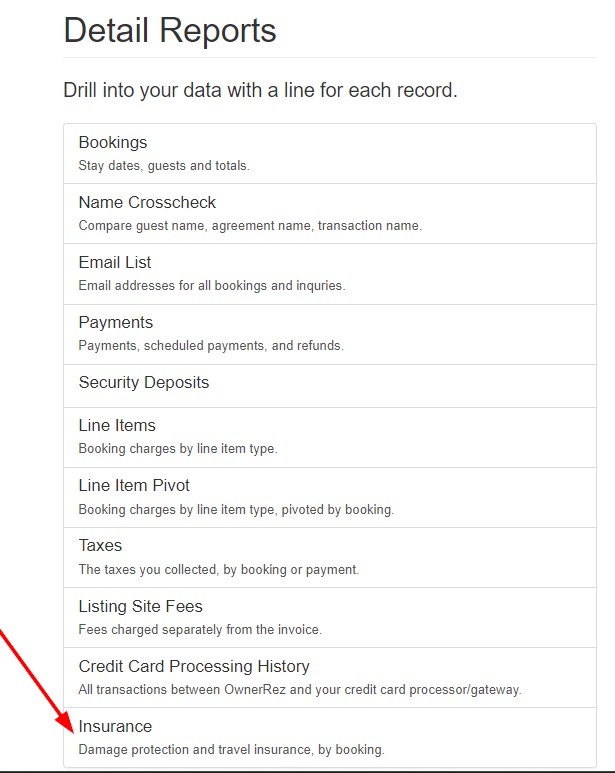Click 'Booking charges by line item type.' text

click(178, 448)
